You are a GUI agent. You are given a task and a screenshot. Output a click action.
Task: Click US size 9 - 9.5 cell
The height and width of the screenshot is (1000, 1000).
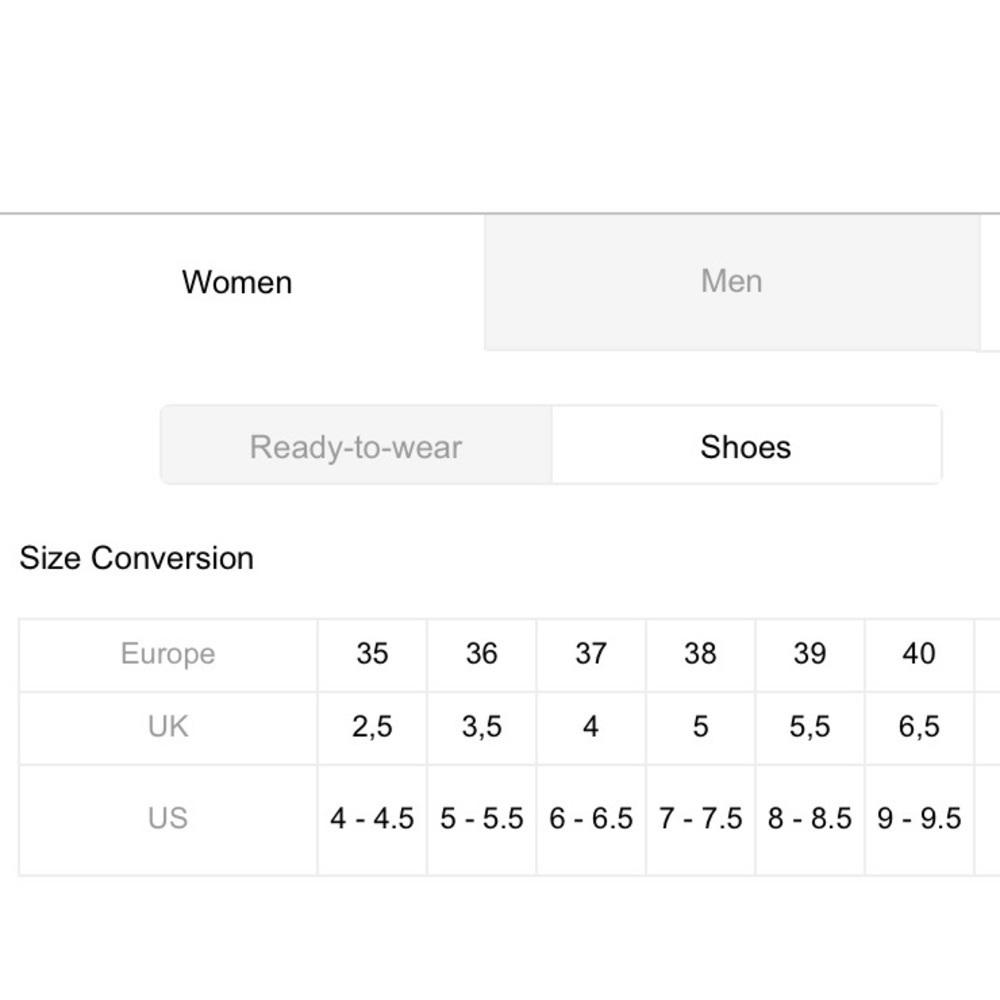point(919,819)
